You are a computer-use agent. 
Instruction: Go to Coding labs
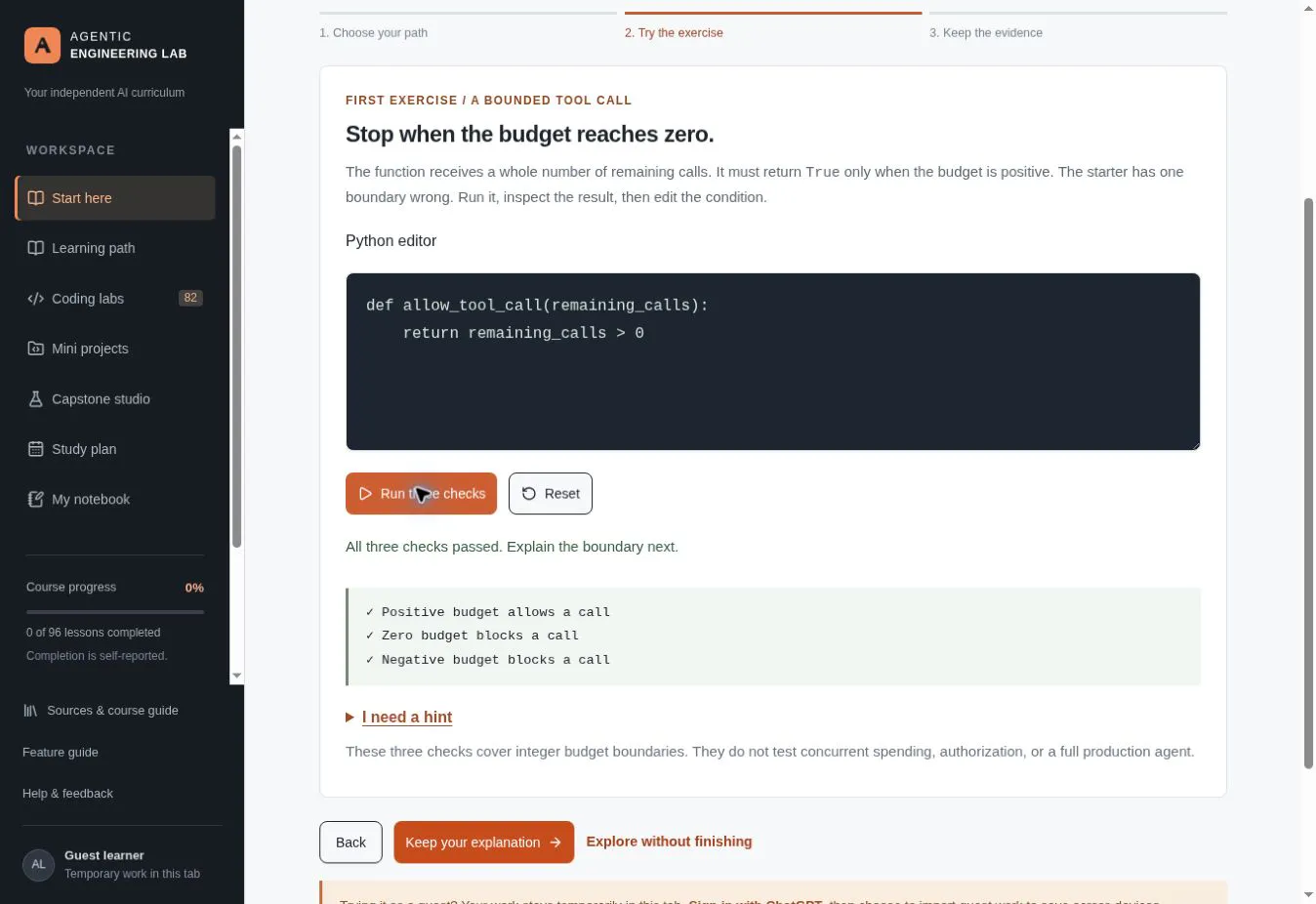(115, 299)
